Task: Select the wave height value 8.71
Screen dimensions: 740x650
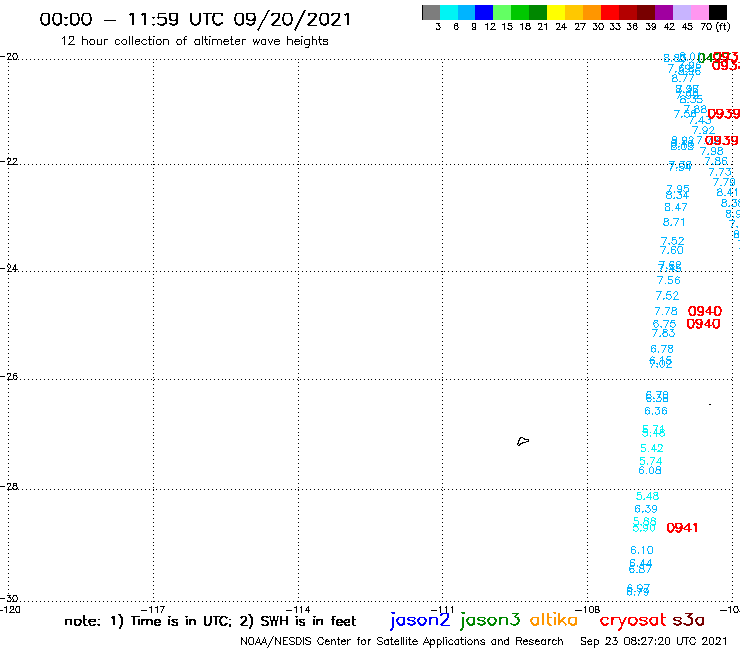Action: tap(673, 222)
